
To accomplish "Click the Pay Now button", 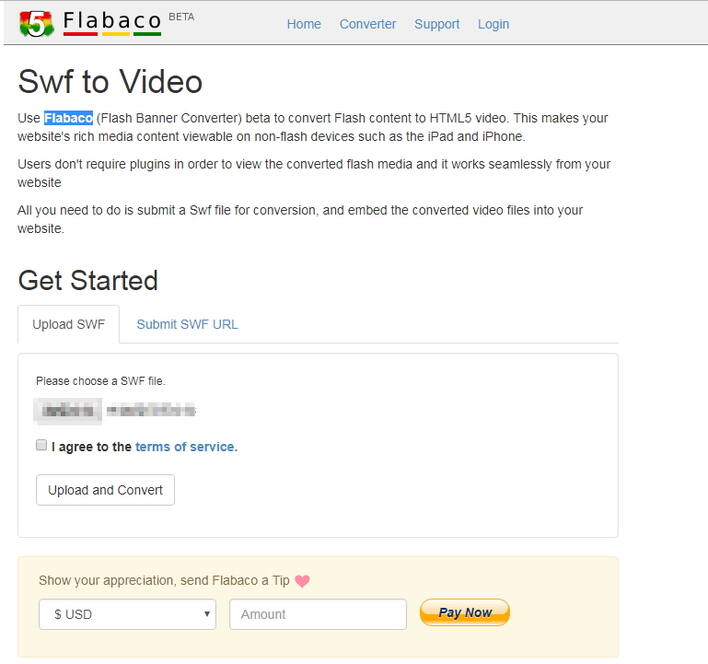I will pyautogui.click(x=465, y=612).
